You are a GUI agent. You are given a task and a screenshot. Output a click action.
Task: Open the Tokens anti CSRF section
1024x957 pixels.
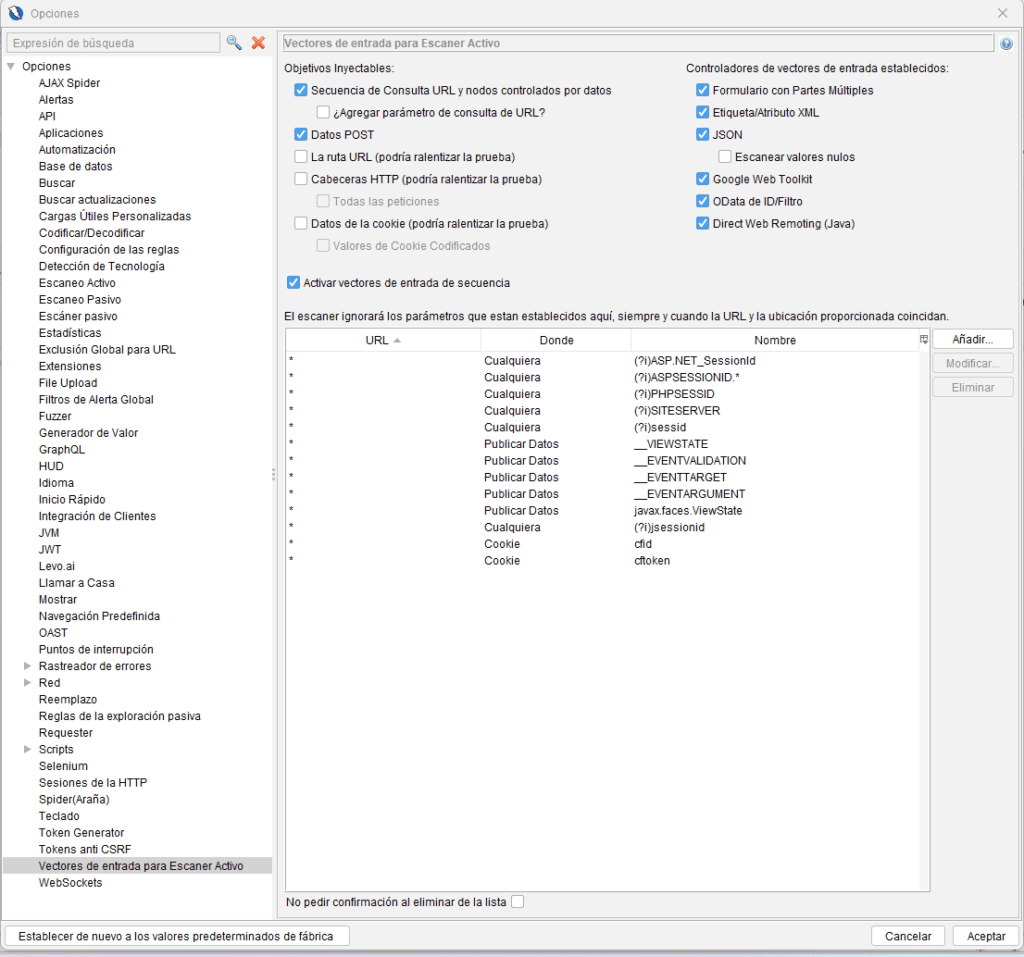(x=85, y=849)
